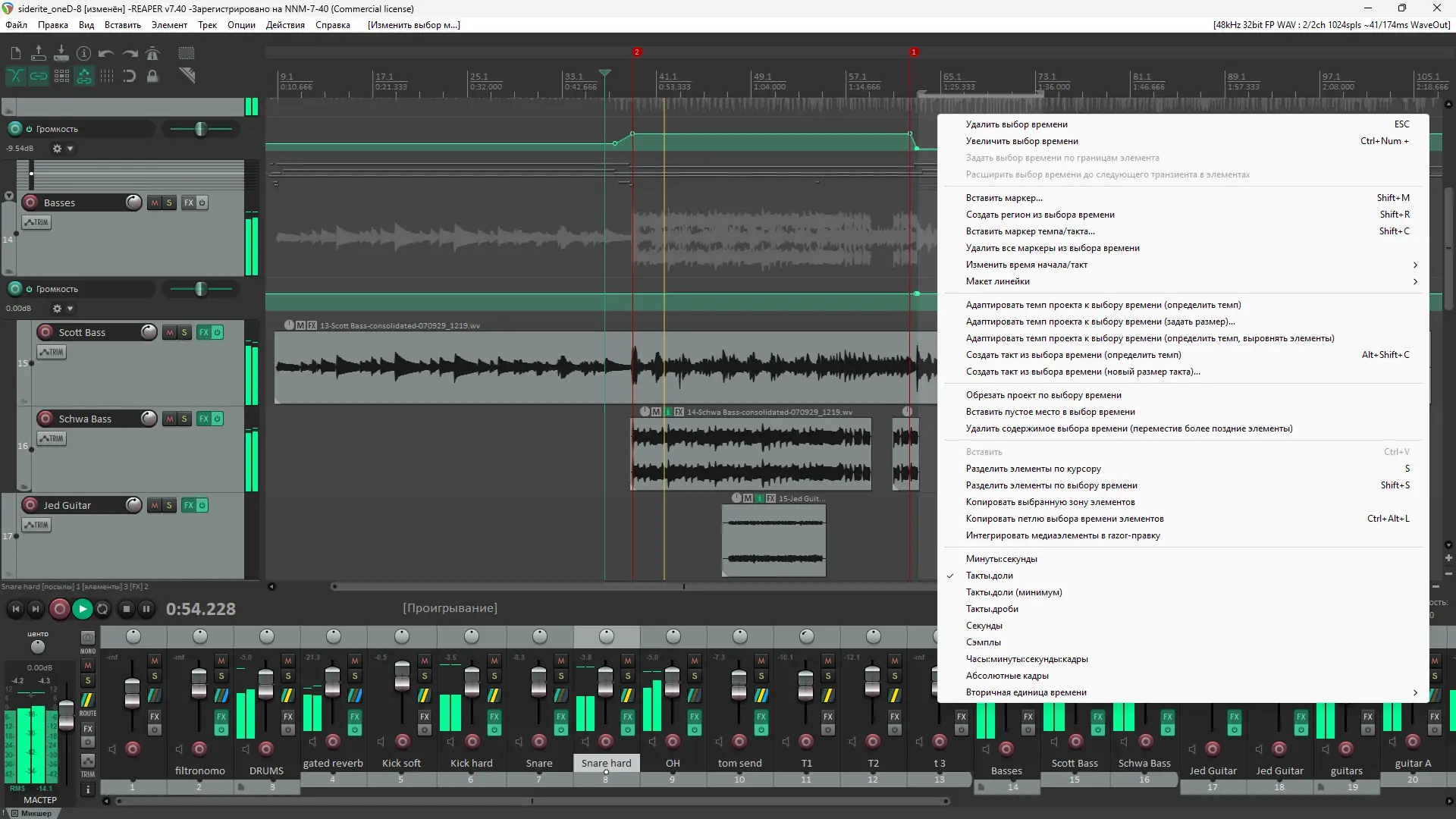Toggle the Item Grouping chain icon
The width and height of the screenshot is (1456, 819).
[x=39, y=76]
